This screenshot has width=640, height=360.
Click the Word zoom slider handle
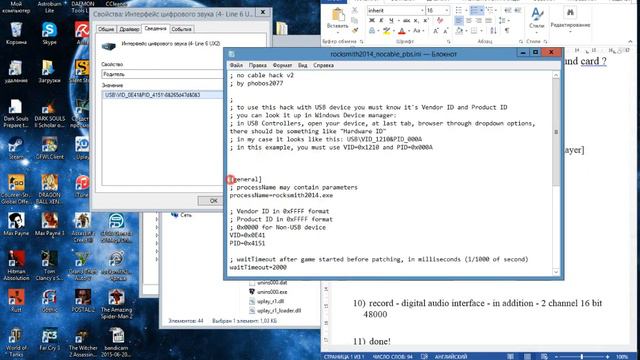582,356
